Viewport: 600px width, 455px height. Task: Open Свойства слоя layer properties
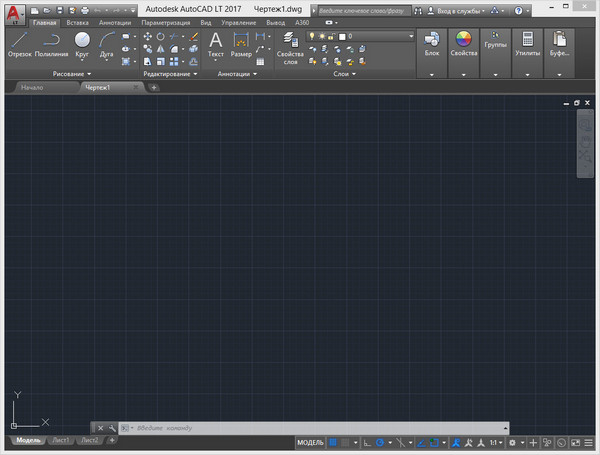(x=290, y=48)
